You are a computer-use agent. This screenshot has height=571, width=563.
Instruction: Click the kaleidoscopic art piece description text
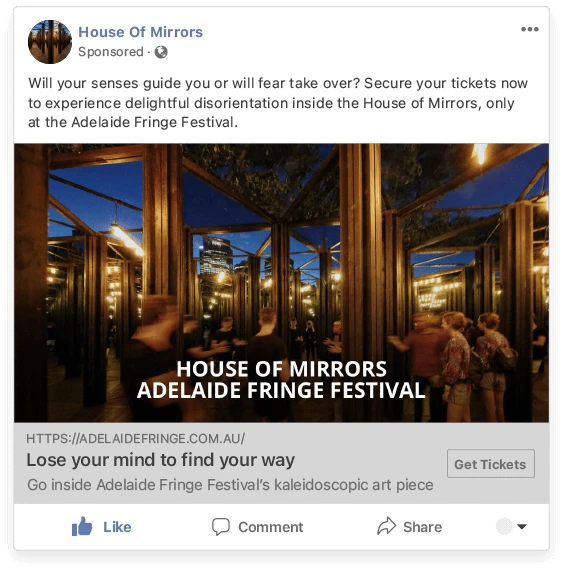click(230, 485)
